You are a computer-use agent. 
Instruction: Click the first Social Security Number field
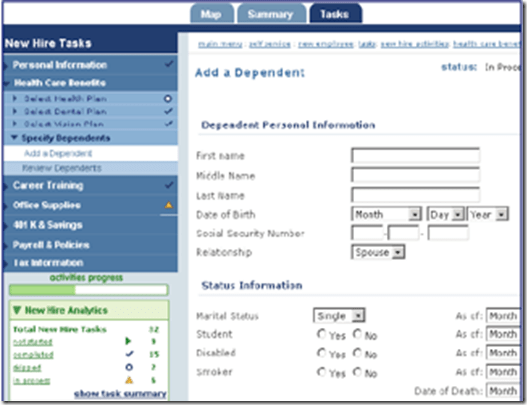[x=367, y=233]
